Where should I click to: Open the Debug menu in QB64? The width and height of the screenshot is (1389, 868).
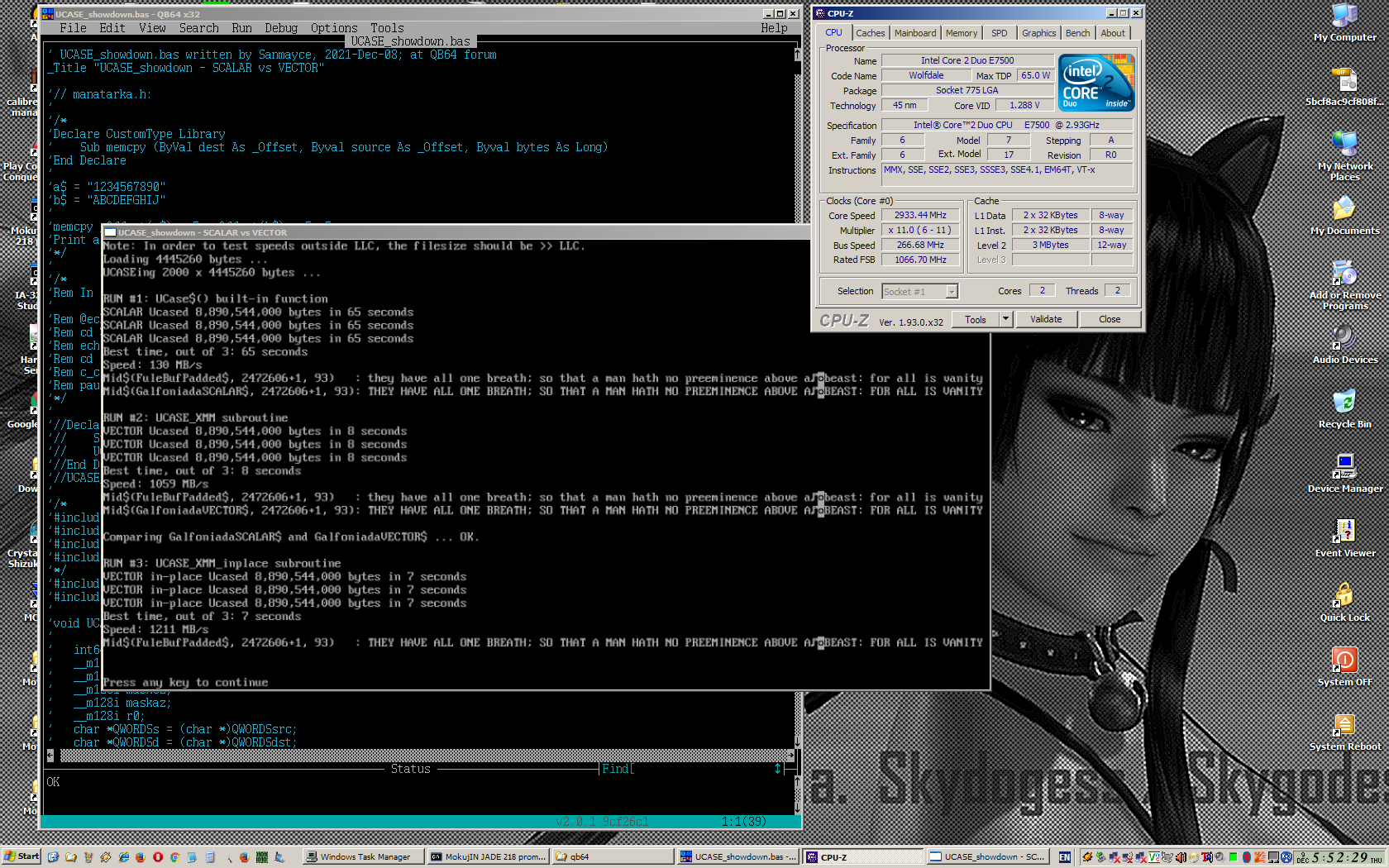click(281, 28)
